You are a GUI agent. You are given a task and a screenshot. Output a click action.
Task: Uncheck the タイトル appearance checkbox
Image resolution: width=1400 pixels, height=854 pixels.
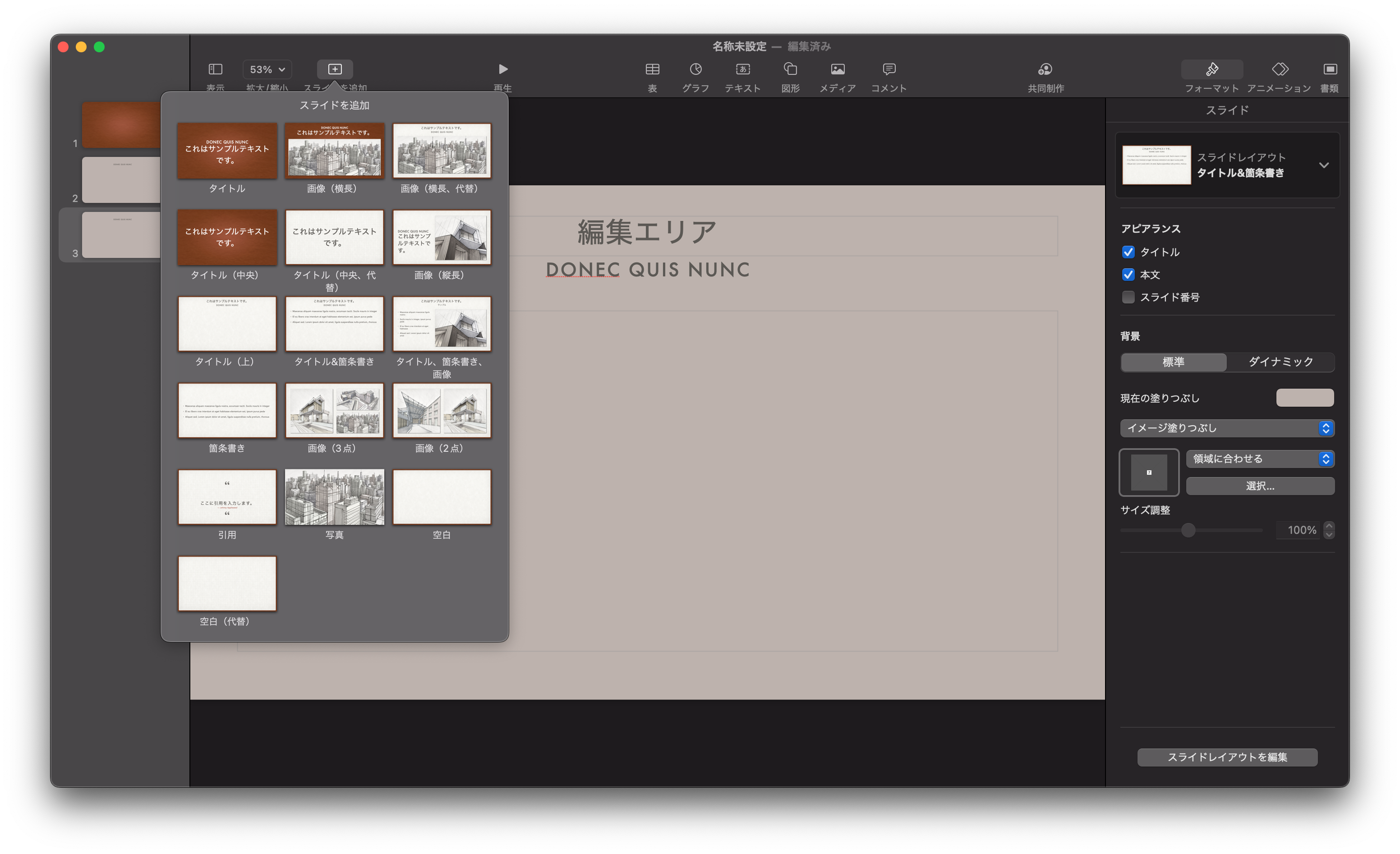point(1128,252)
